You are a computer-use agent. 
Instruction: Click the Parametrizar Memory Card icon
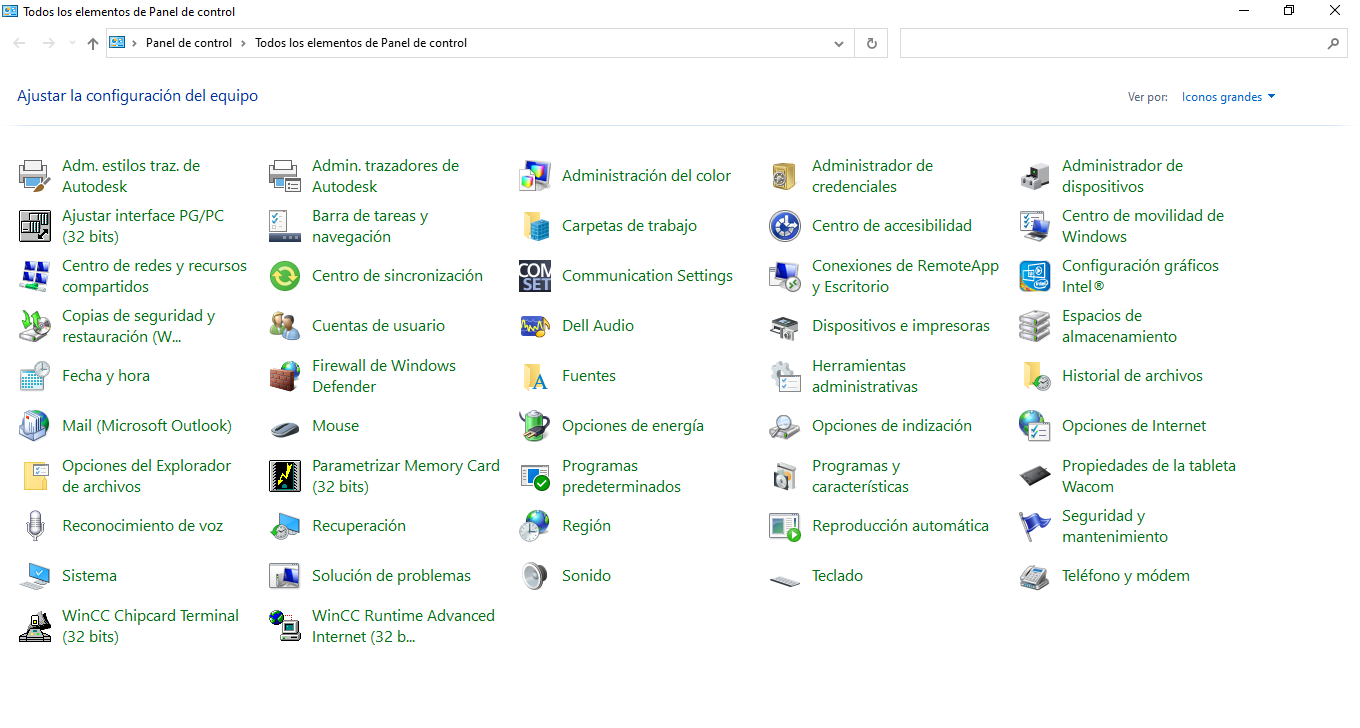(285, 476)
